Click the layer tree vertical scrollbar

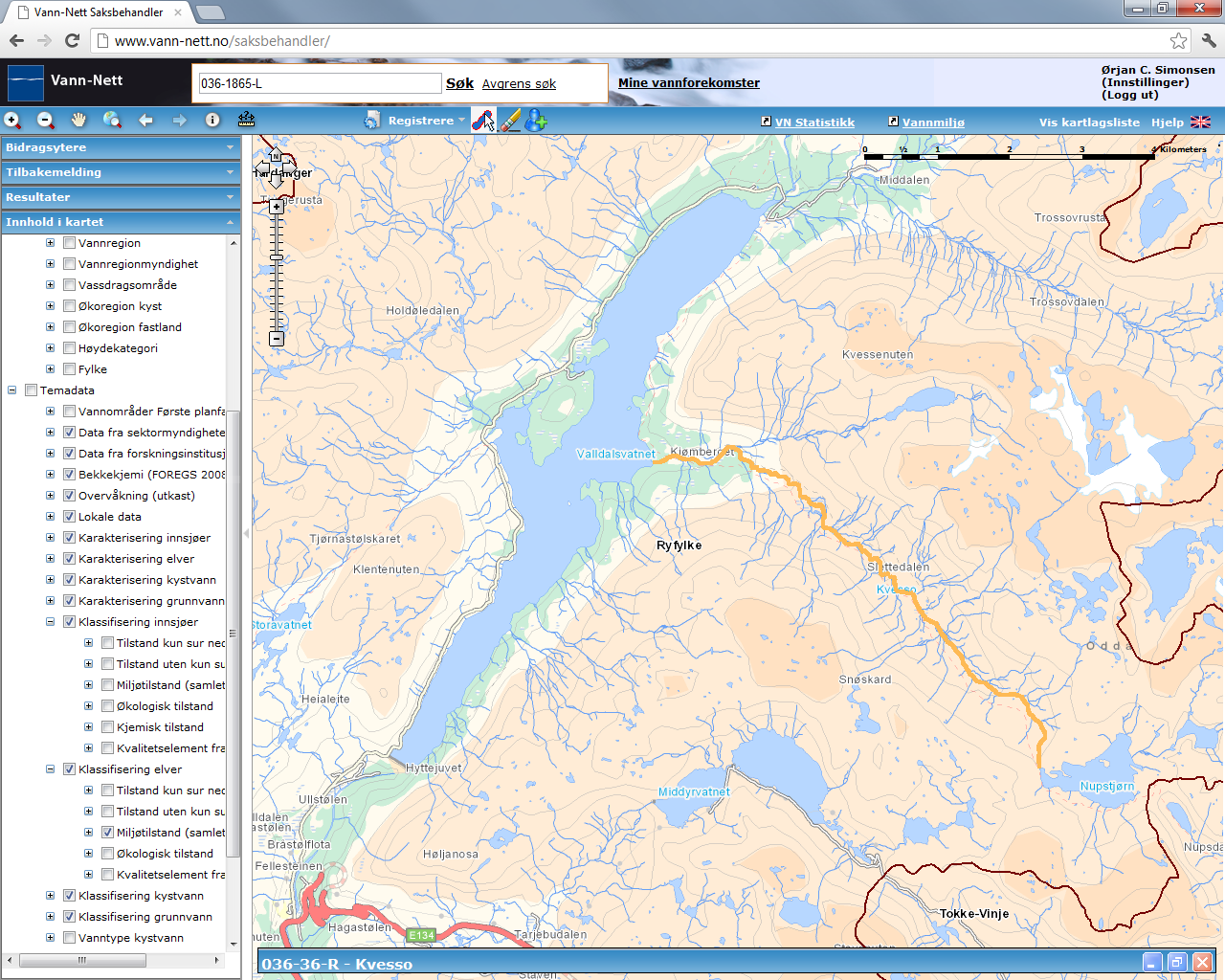[233, 632]
